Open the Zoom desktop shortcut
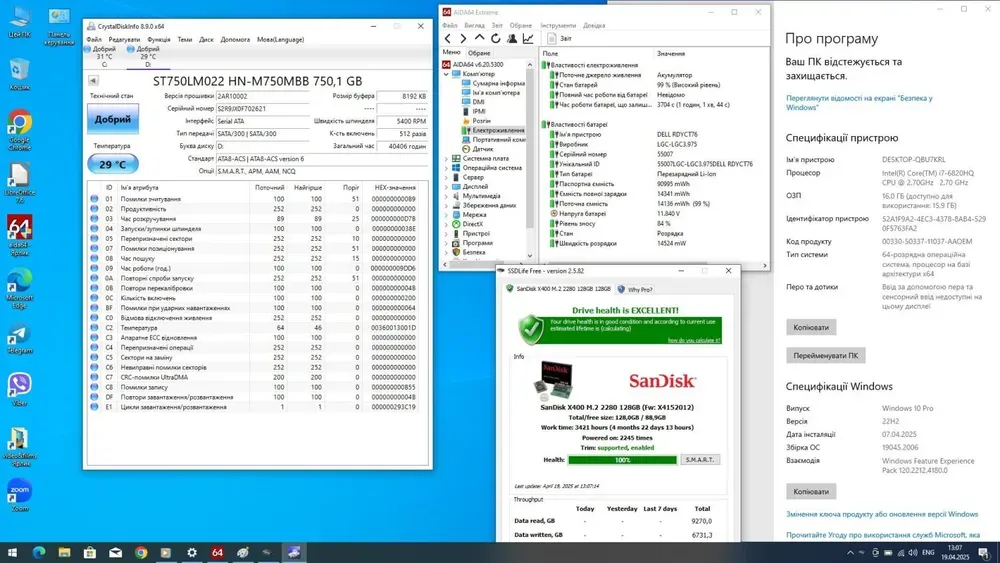The image size is (1000, 563). [19, 492]
